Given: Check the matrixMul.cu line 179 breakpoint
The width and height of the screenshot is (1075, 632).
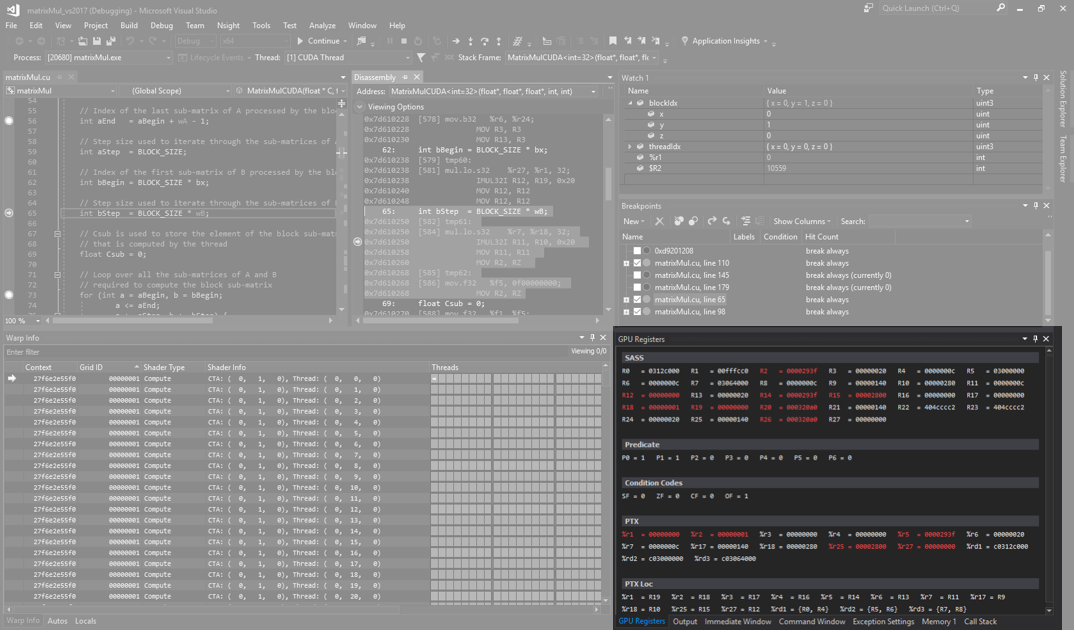Looking at the screenshot, I should [637, 288].
